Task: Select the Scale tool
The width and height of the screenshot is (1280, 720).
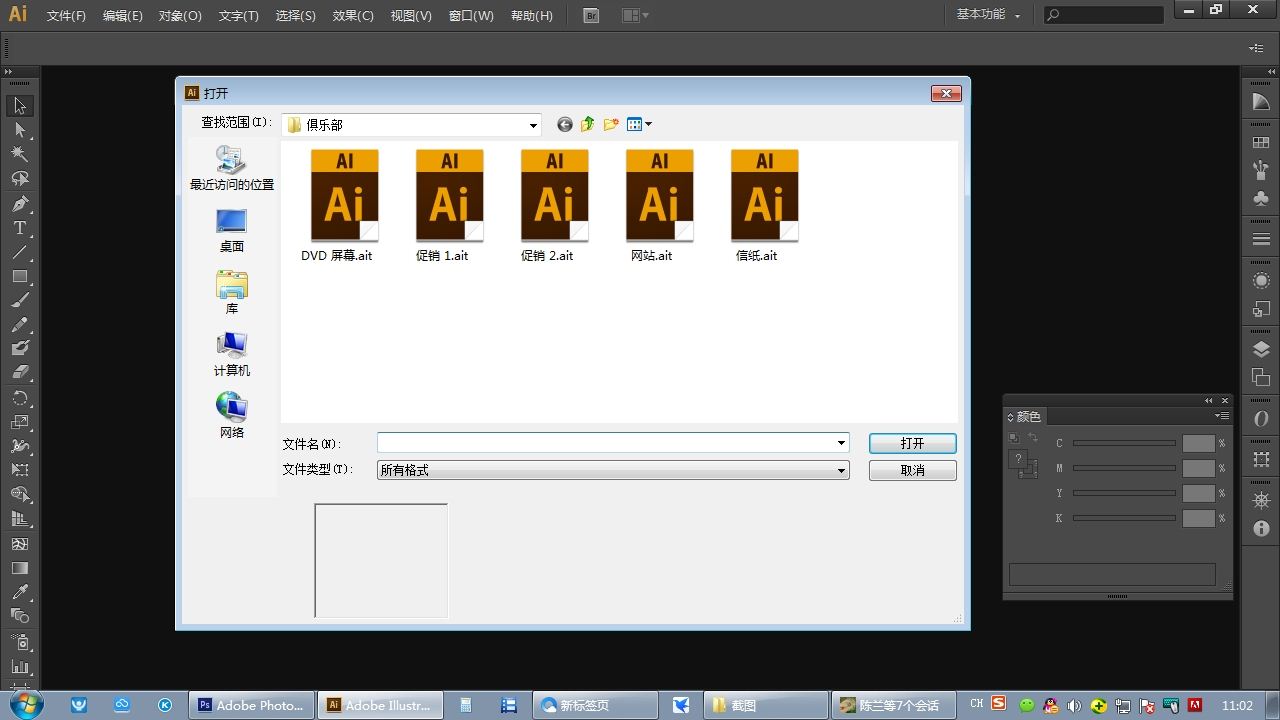Action: click(x=20, y=422)
